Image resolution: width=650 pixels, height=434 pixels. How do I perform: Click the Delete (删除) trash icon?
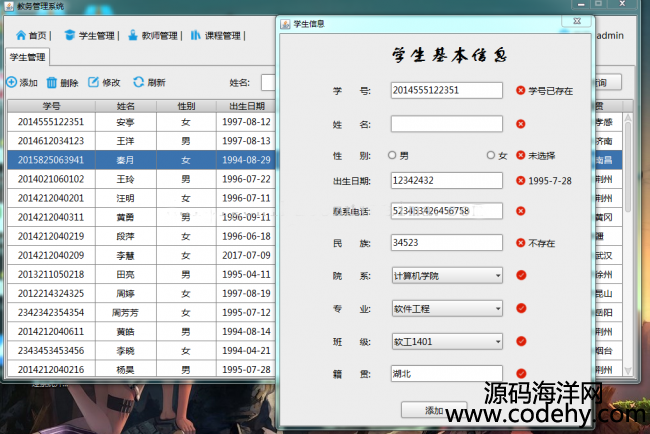(x=51, y=82)
